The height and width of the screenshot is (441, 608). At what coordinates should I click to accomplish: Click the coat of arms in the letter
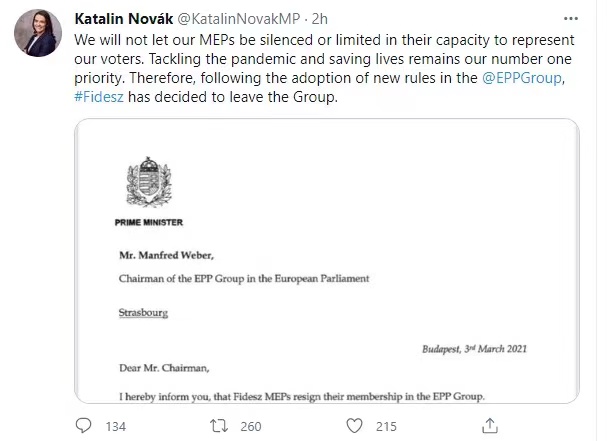tap(140, 180)
